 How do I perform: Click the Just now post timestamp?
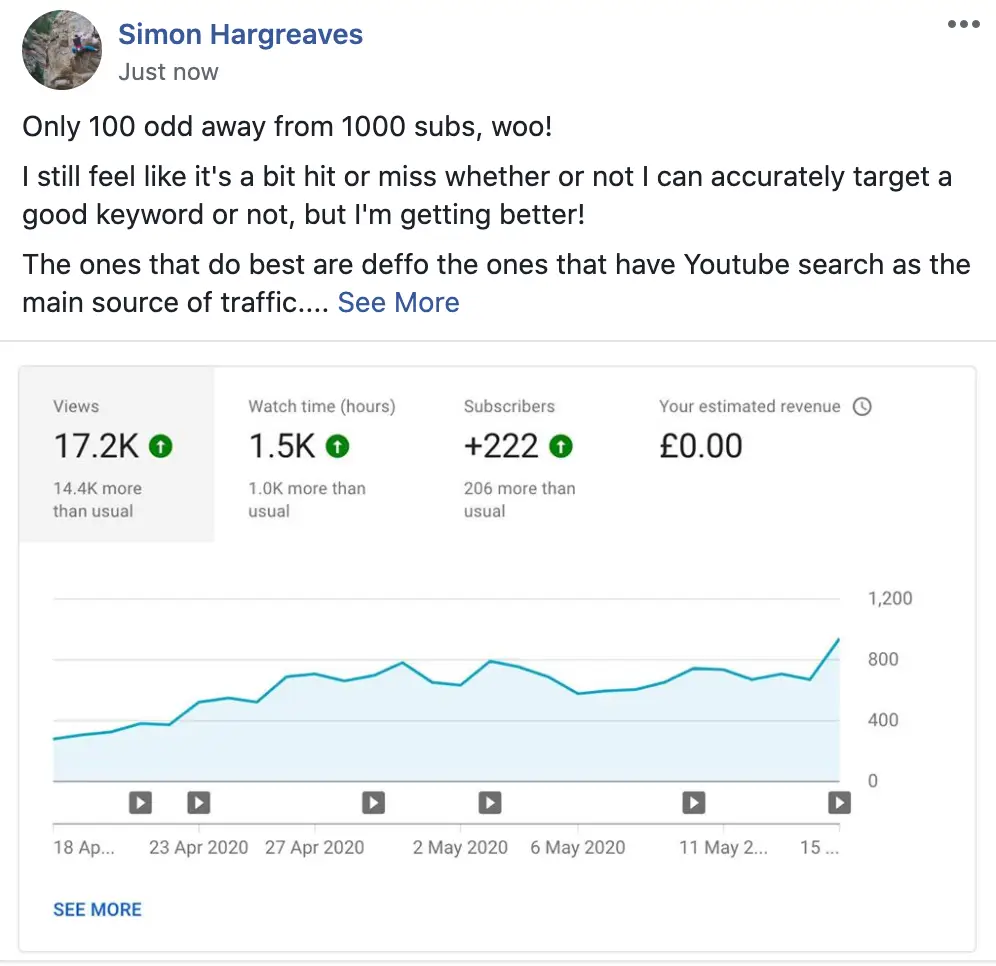tap(168, 72)
